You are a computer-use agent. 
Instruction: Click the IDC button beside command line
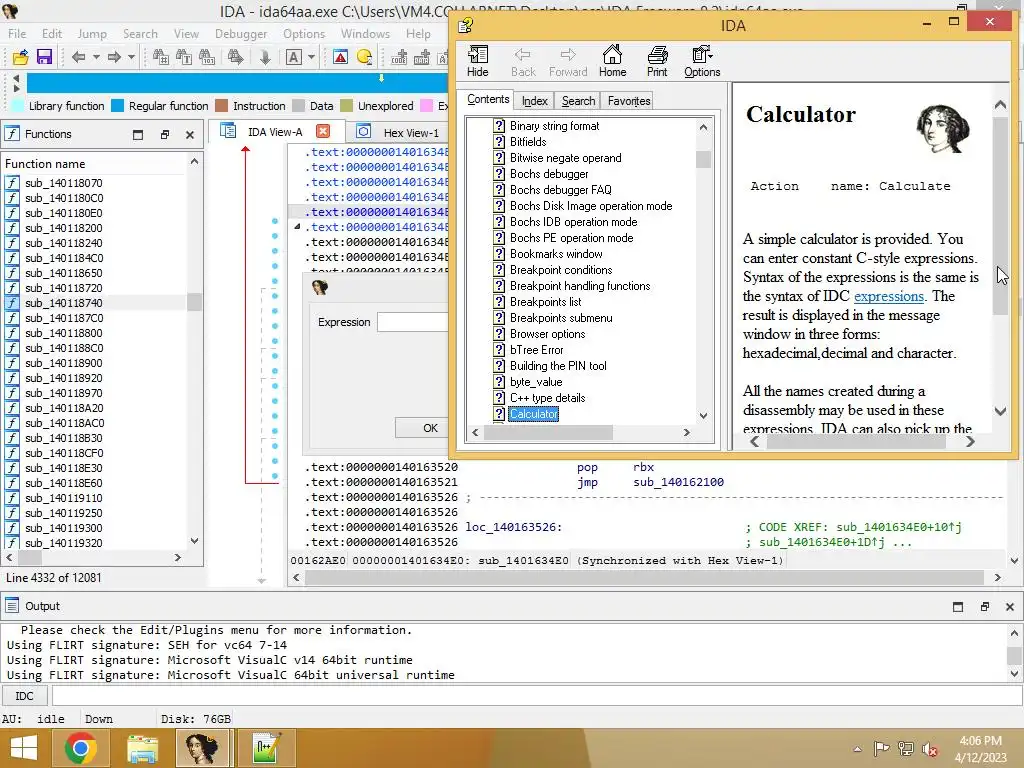[x=24, y=696]
